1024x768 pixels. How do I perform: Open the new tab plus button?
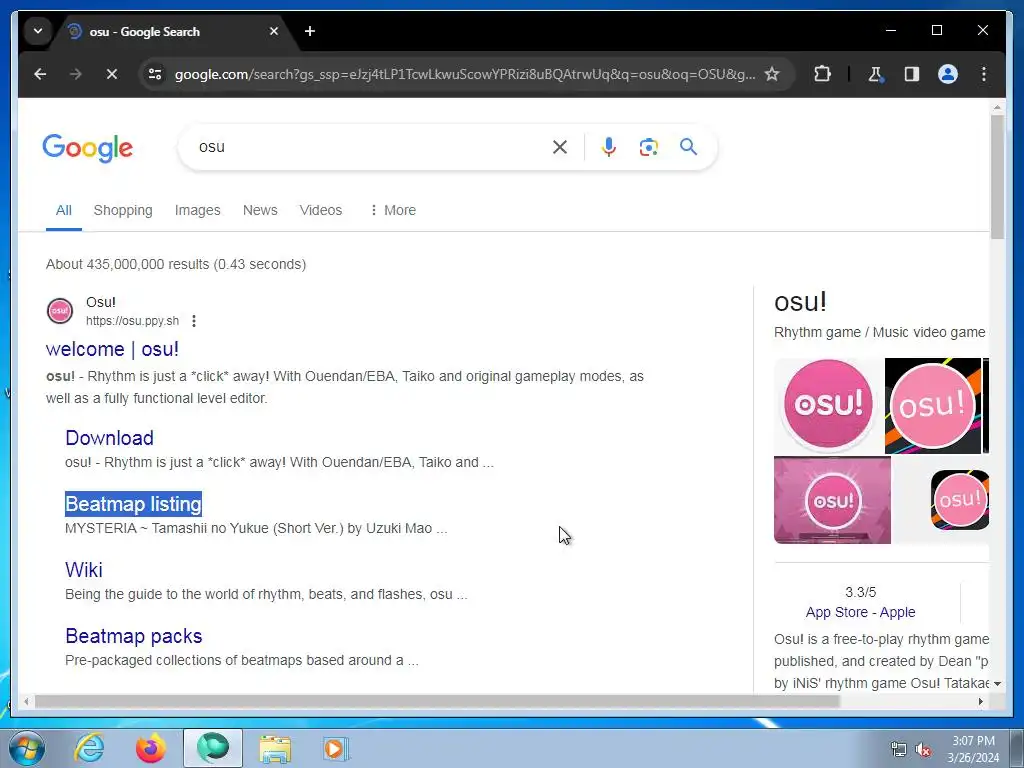click(x=310, y=31)
